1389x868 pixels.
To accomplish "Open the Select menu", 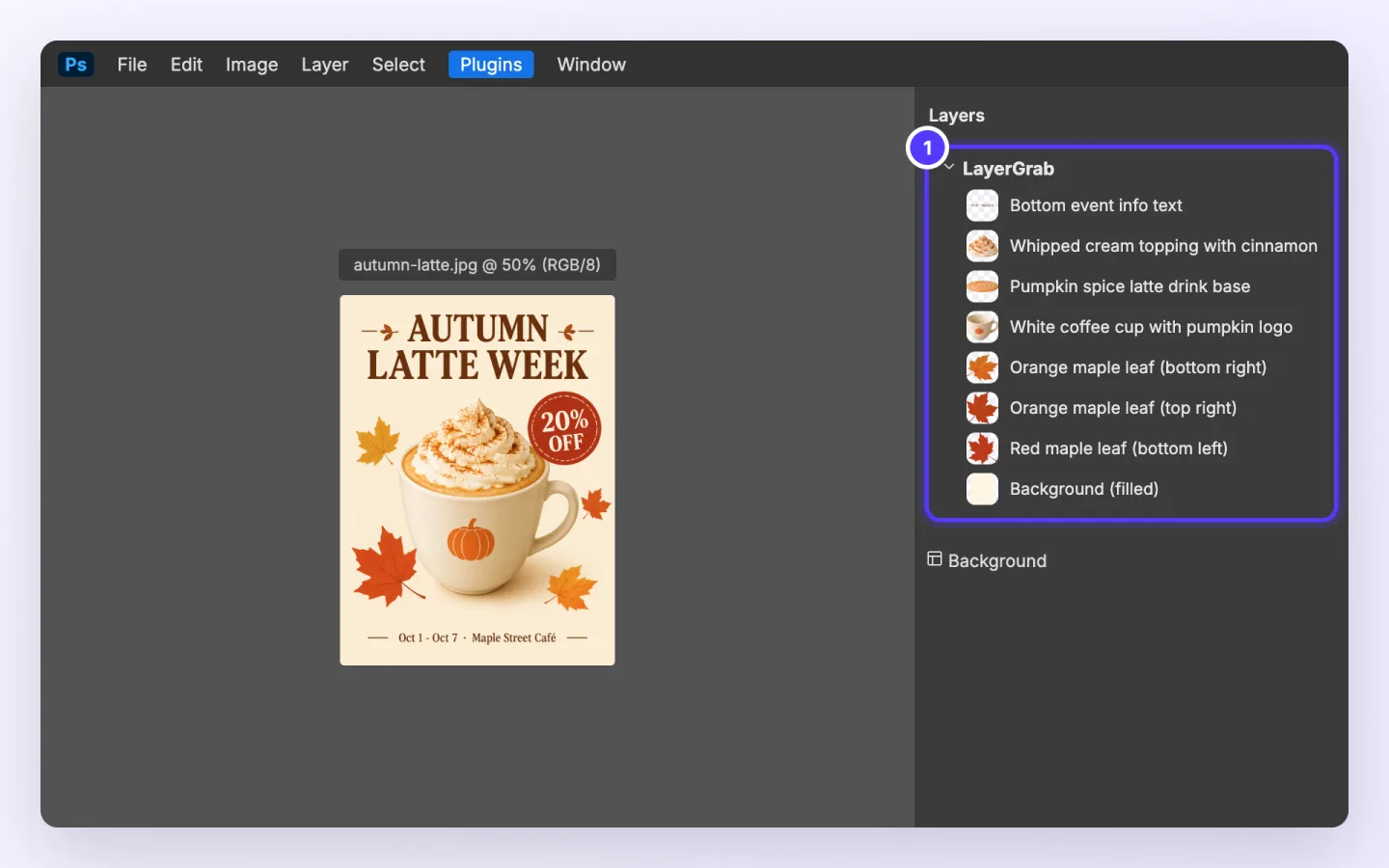I will (x=398, y=65).
